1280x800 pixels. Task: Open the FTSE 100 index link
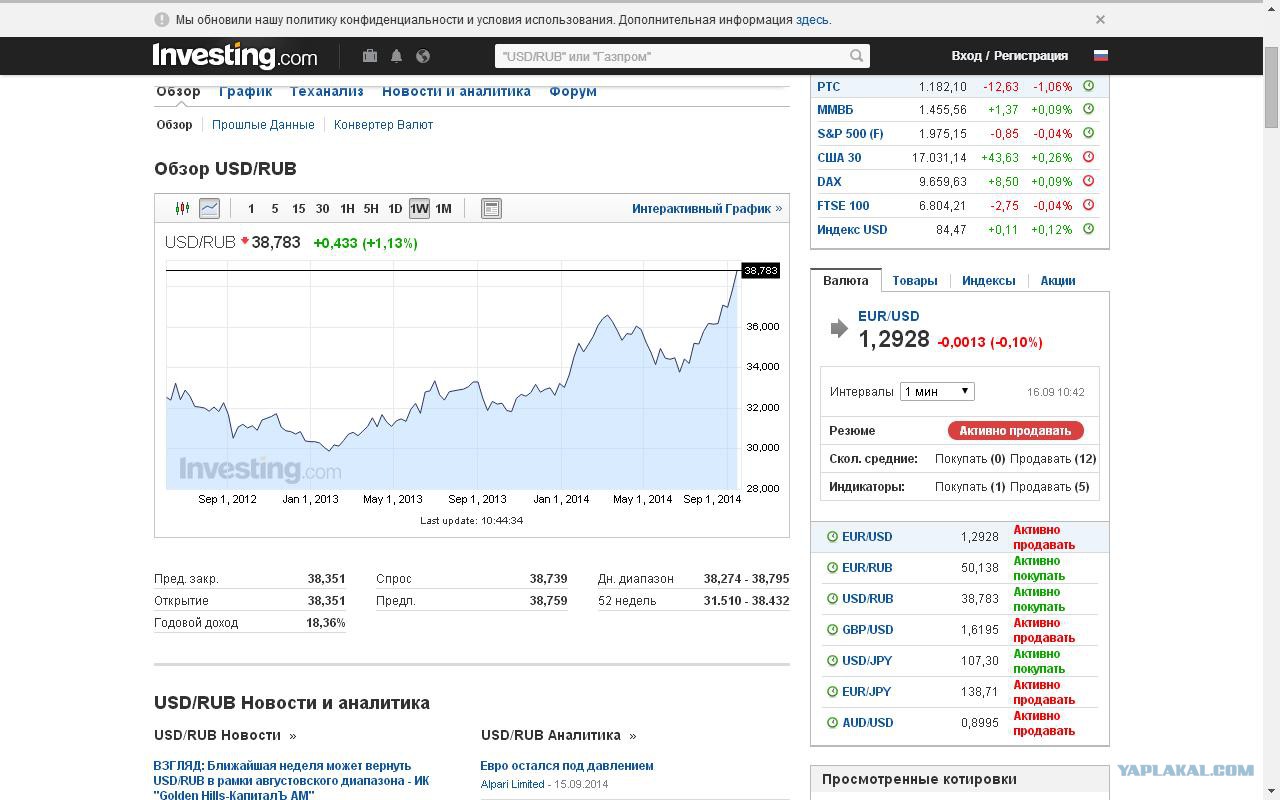[843, 205]
